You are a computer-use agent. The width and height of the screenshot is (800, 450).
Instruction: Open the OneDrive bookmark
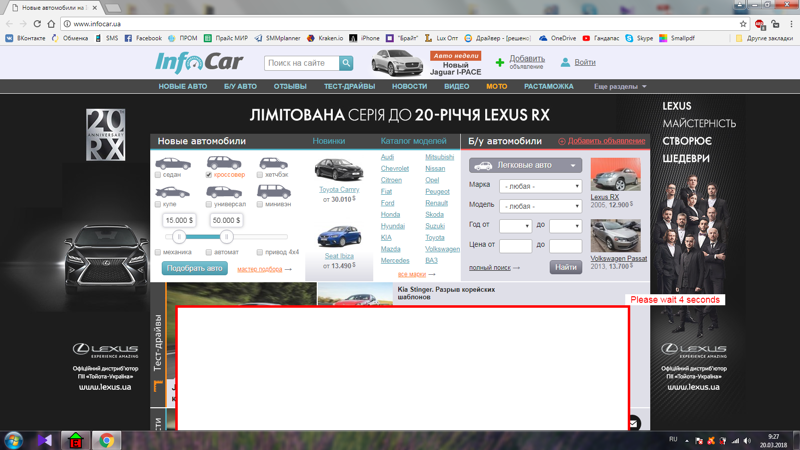pyautogui.click(x=558, y=38)
